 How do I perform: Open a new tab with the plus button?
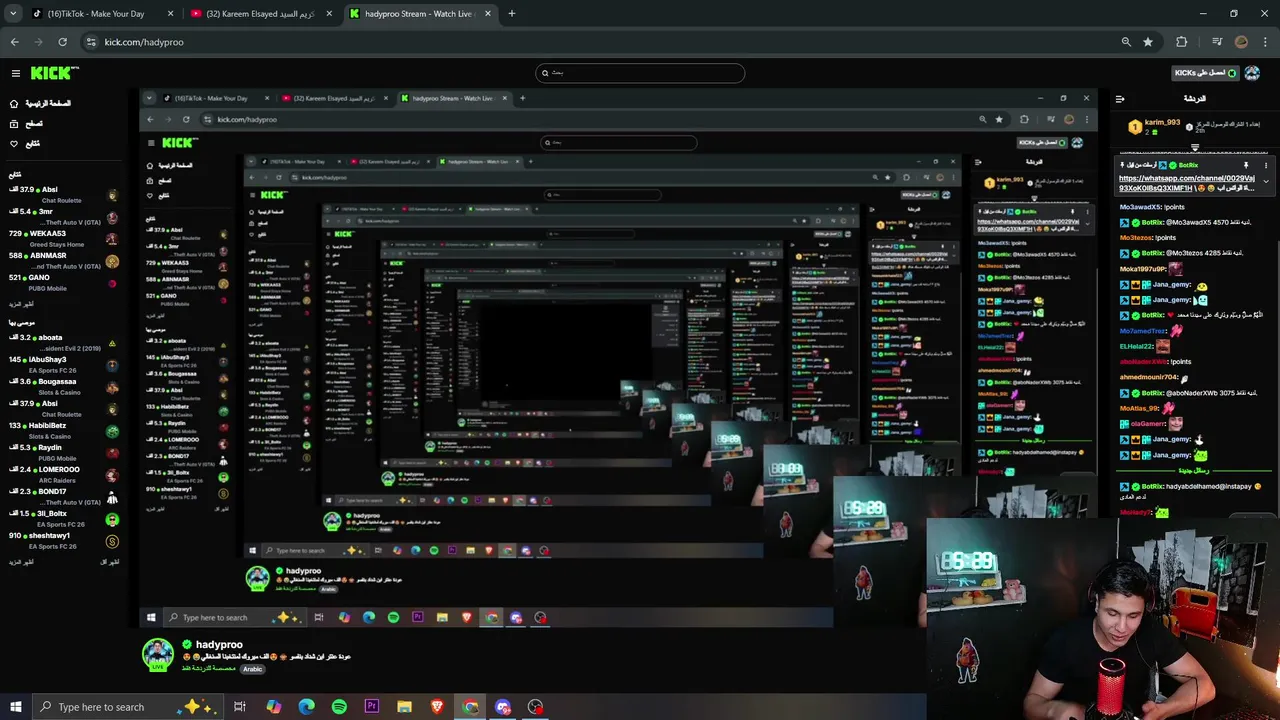point(511,14)
